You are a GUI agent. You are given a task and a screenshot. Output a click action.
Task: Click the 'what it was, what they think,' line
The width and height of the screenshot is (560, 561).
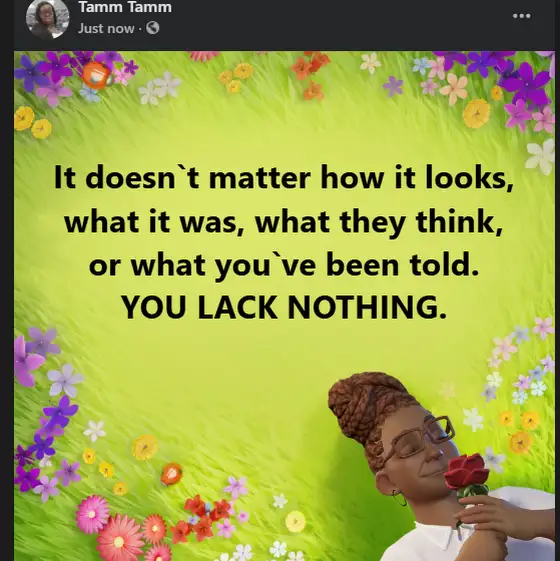[284, 222]
